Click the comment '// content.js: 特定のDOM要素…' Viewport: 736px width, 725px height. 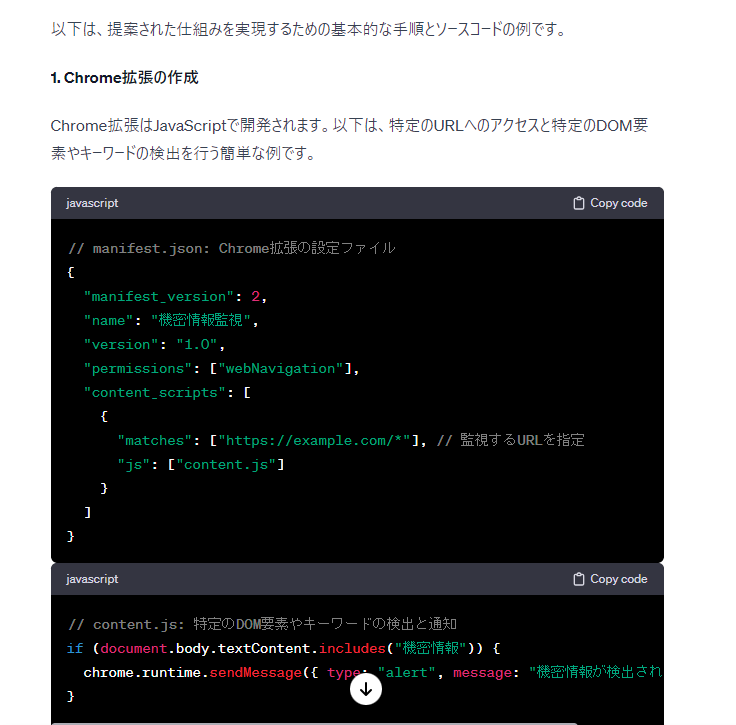click(262, 624)
